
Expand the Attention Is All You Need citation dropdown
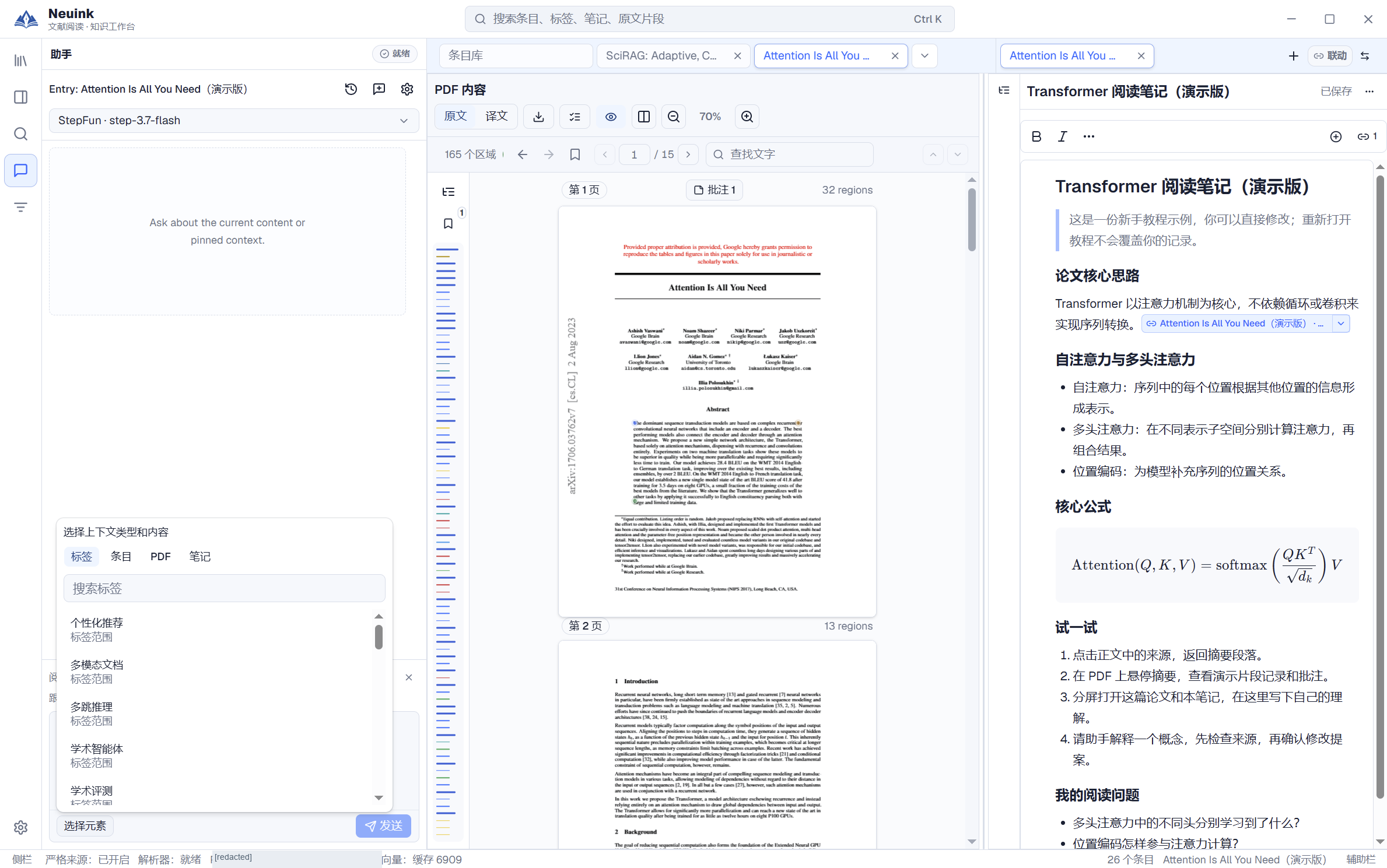1342,324
